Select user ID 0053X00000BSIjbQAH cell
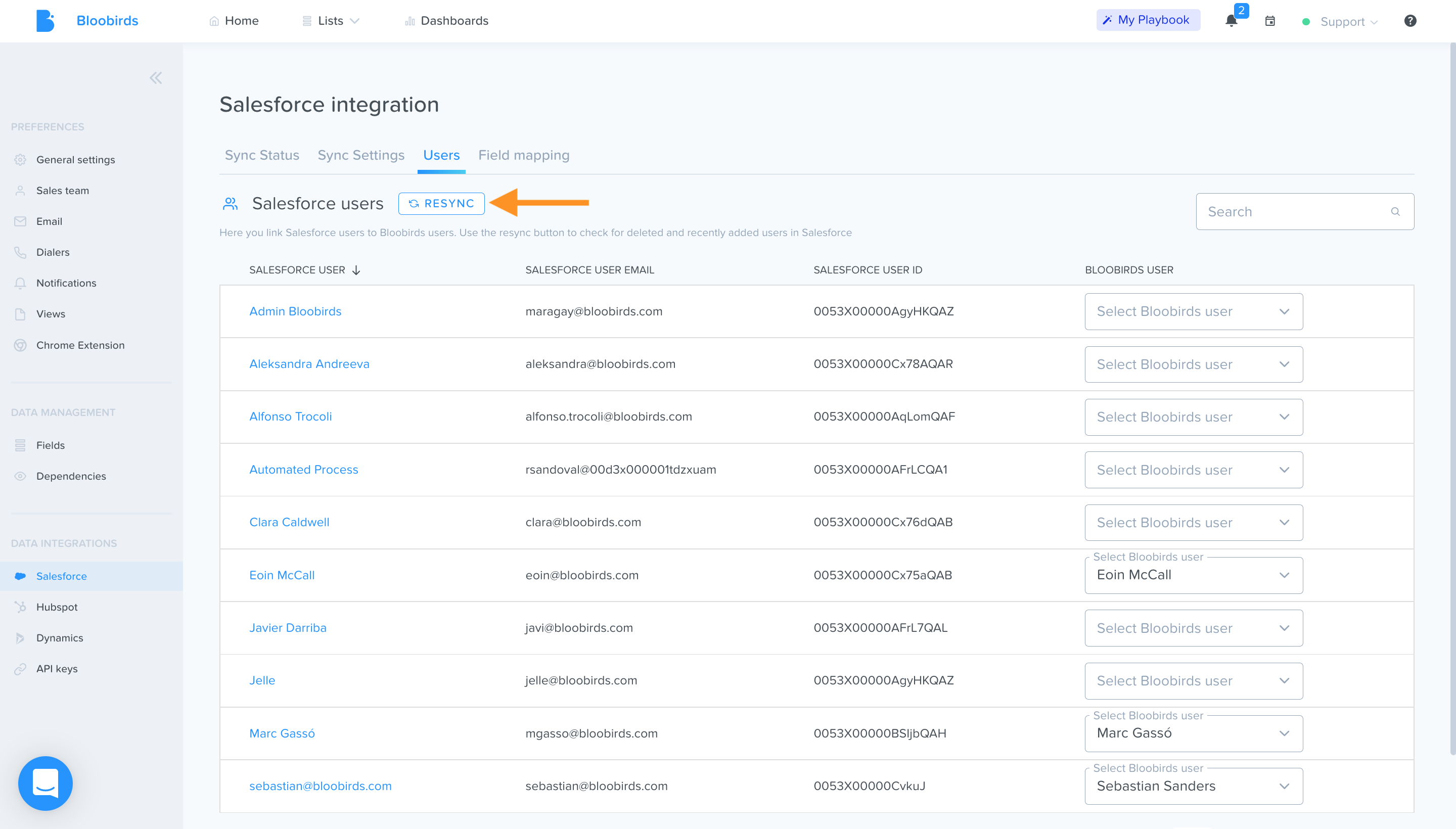The width and height of the screenshot is (1456, 829). (x=880, y=733)
